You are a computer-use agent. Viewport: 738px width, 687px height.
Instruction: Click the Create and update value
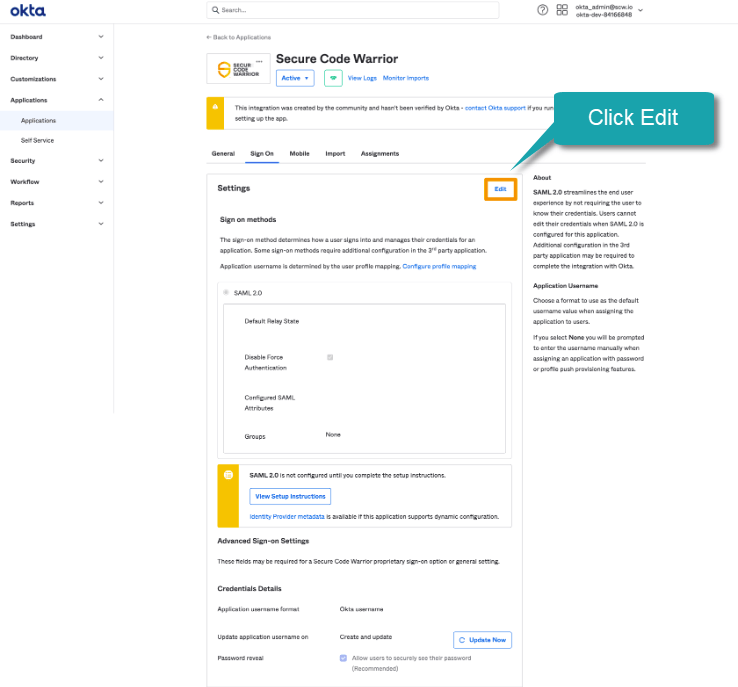366,637
